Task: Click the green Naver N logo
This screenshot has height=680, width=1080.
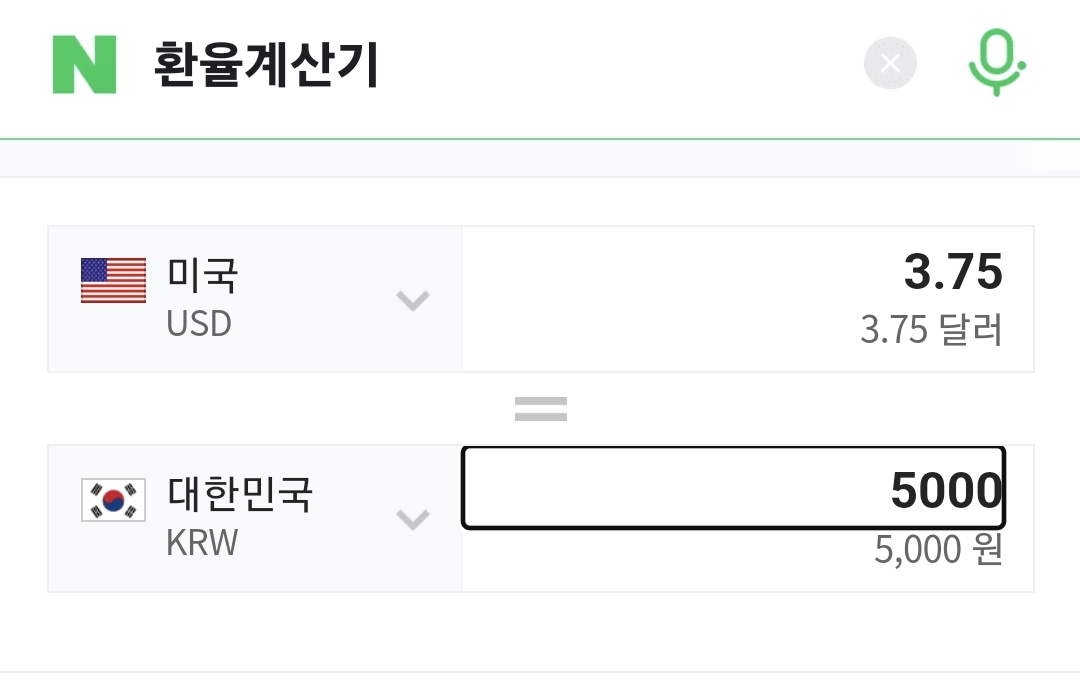Action: point(84,65)
